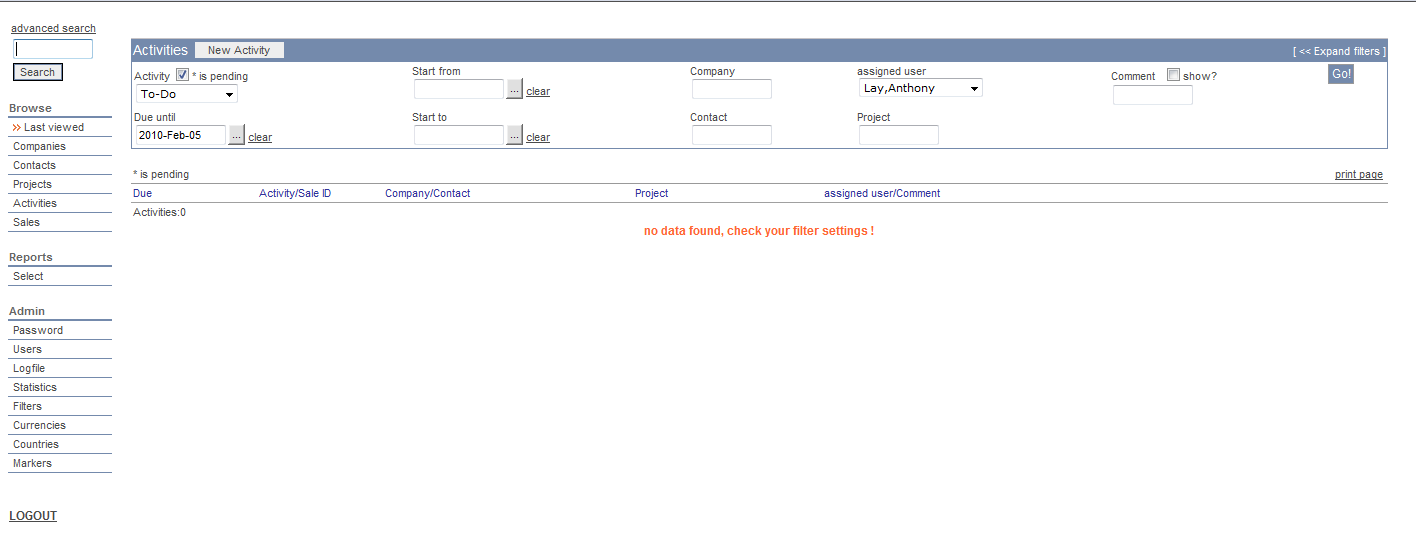Open the advanced search link
1416x542 pixels.
point(53,28)
